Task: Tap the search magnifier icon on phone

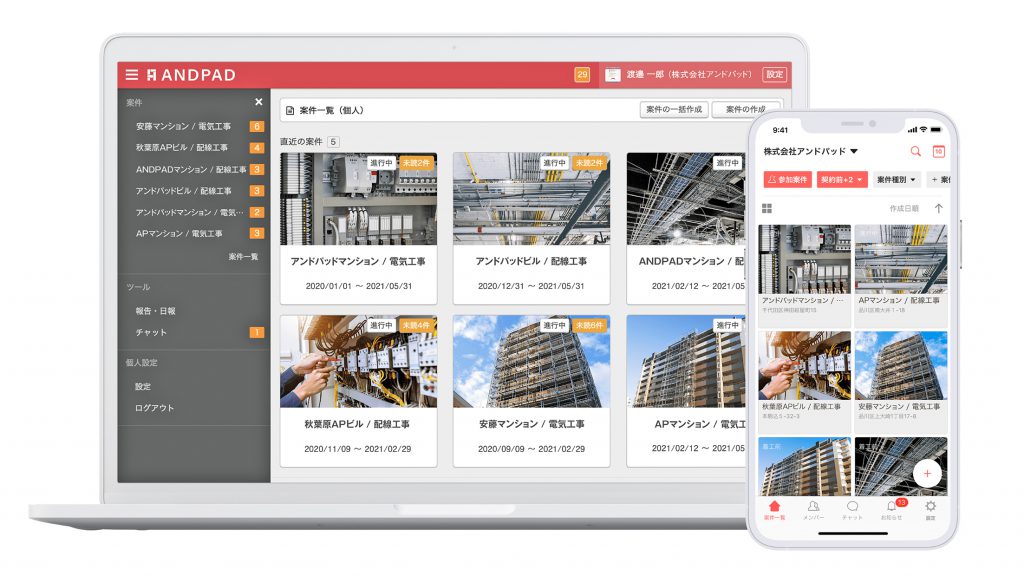Action: click(915, 152)
